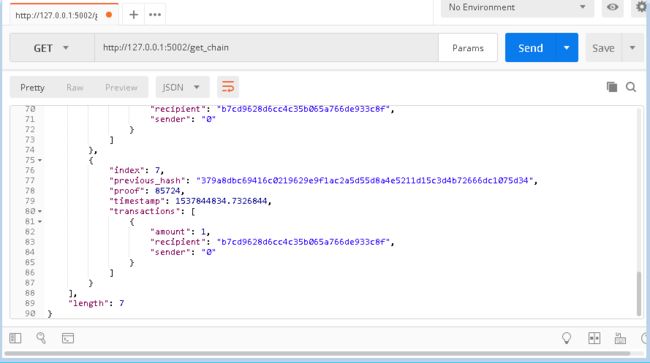The image size is (650, 363).
Task: Open the No Environment dropdown
Action: pyautogui.click(x=517, y=7)
